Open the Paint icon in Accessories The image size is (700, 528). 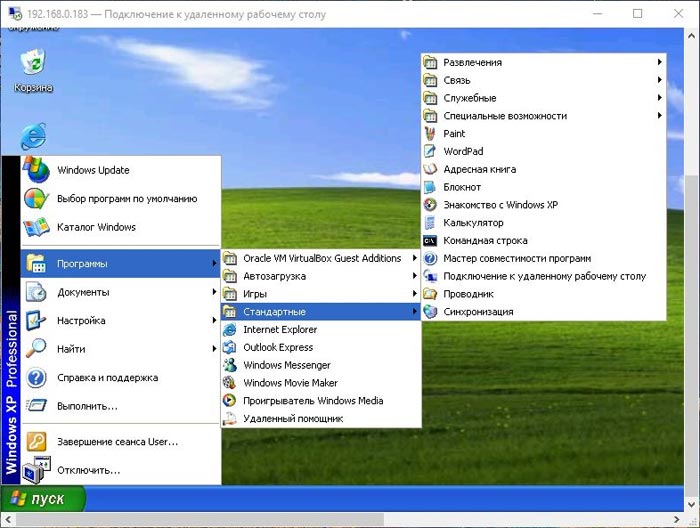click(430, 133)
